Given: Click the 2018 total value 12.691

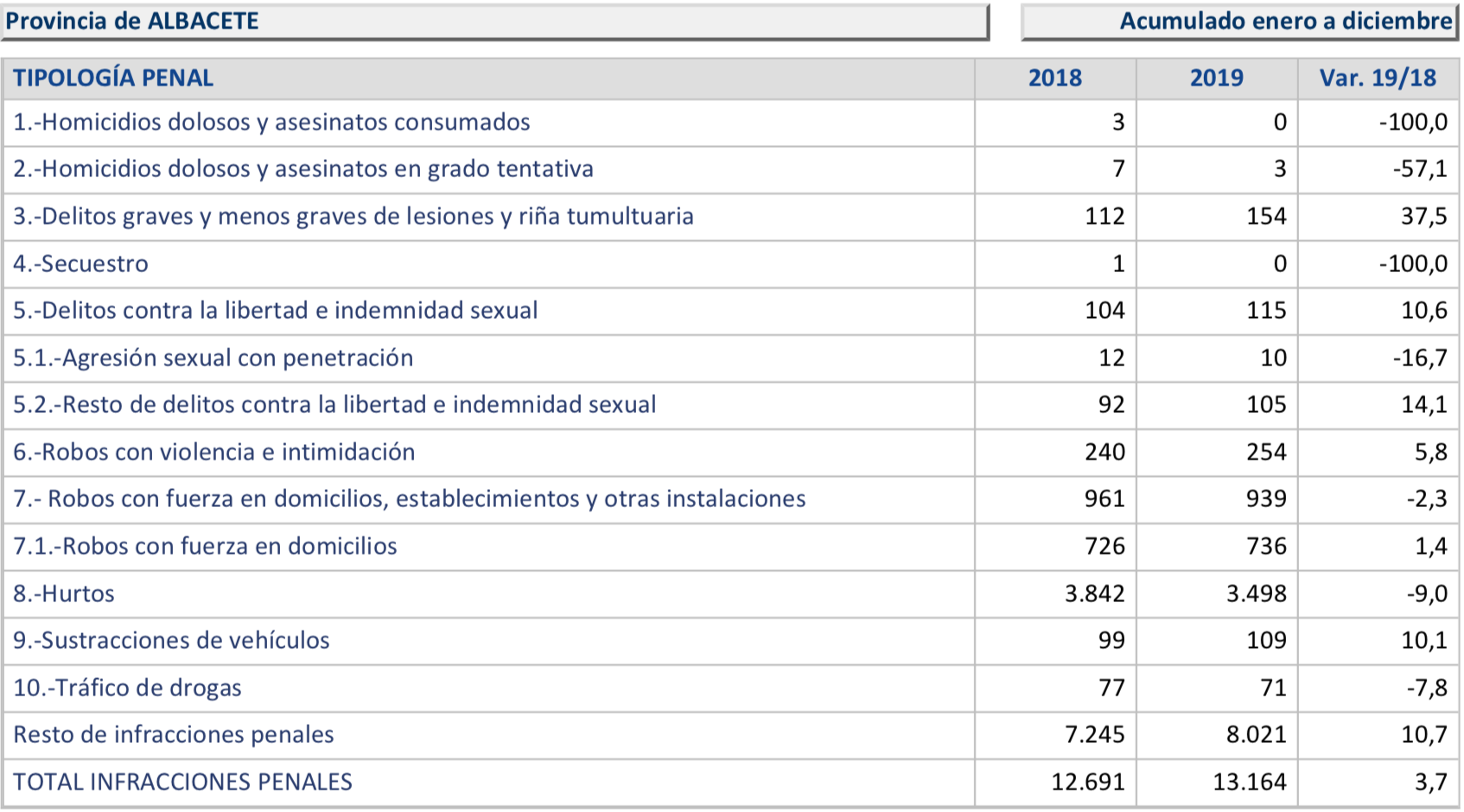Looking at the screenshot, I should (x=1087, y=782).
